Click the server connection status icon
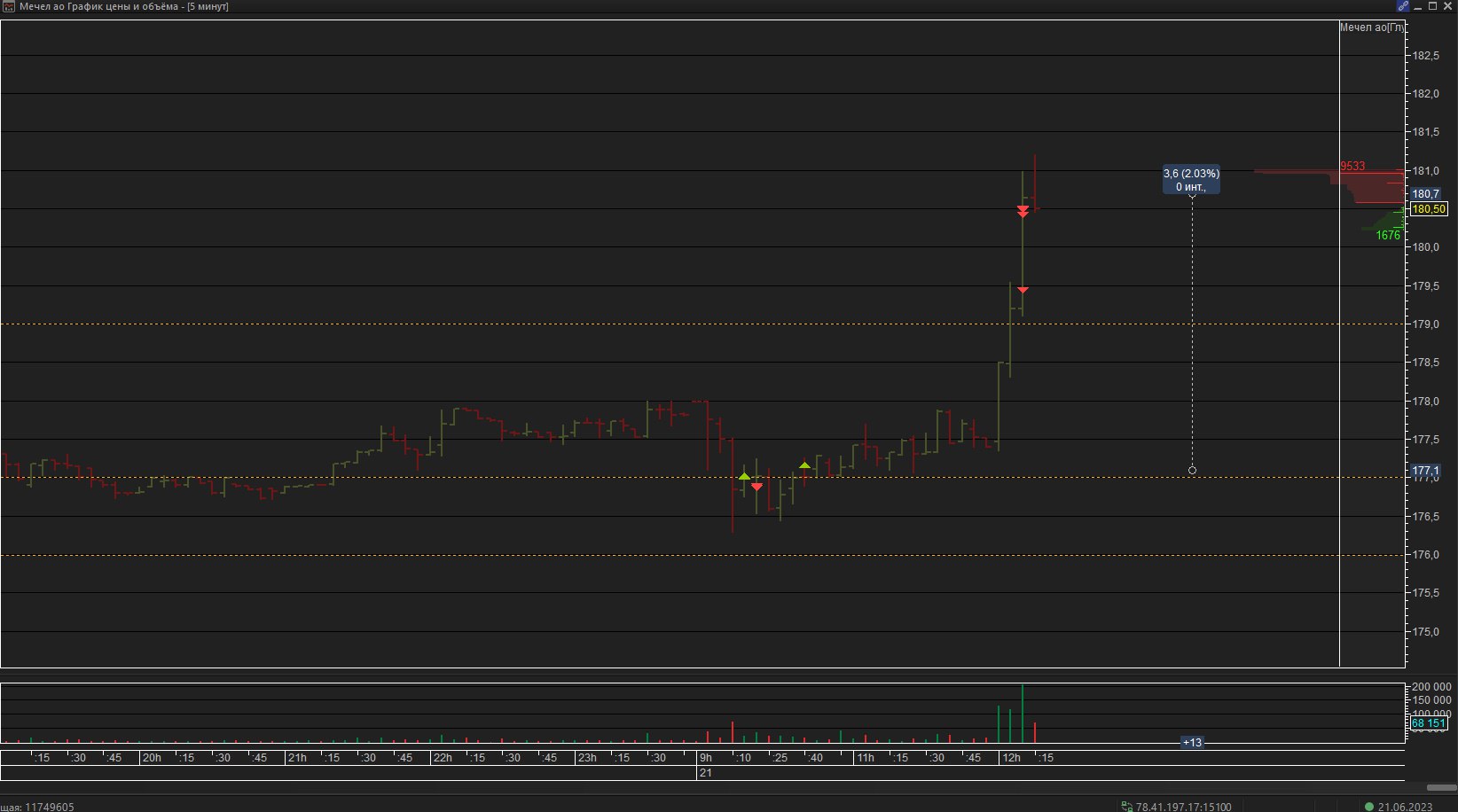Image resolution: width=1458 pixels, height=812 pixels. (1127, 807)
